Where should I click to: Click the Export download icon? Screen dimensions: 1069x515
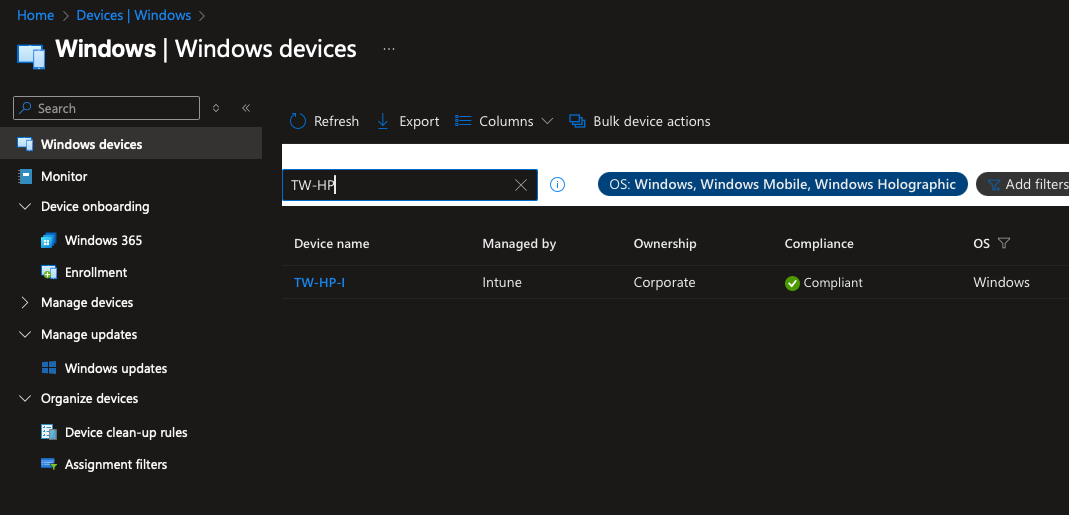point(383,121)
